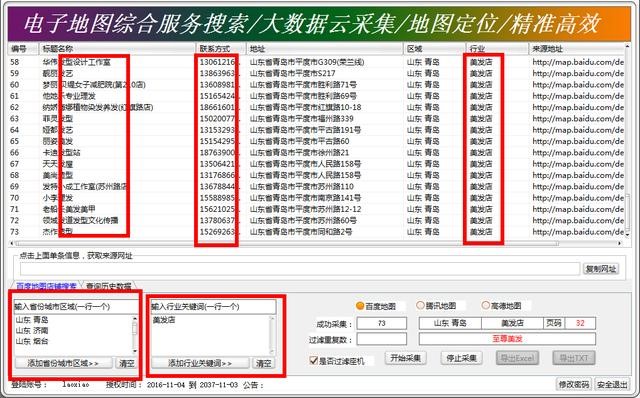Viewport: 640px width, 398px height.
Task: Select row 58 in the results table
Action: point(316,62)
